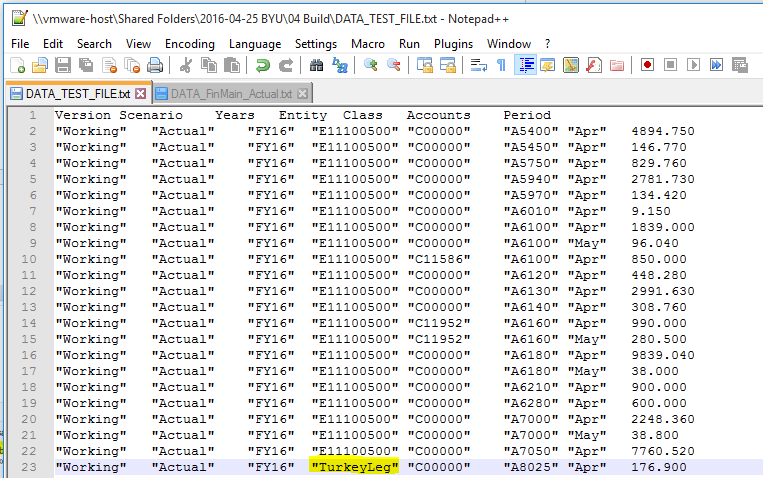The image size is (763, 478).
Task: Click the value 4894.750 on line 2
Action: click(663, 131)
